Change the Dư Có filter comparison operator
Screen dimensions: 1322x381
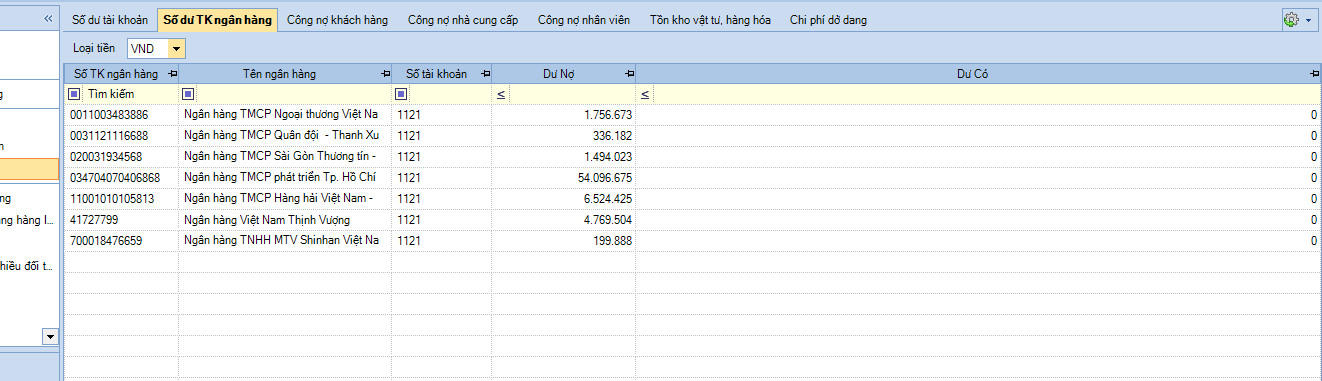[645, 94]
